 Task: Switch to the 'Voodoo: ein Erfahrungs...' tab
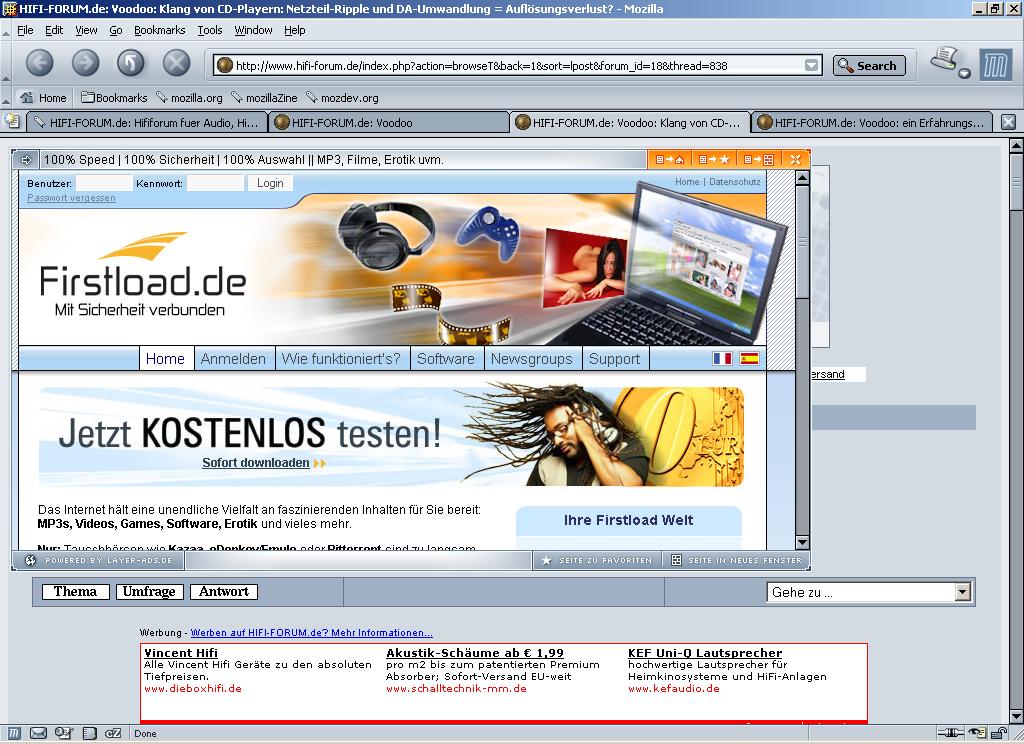(872, 123)
